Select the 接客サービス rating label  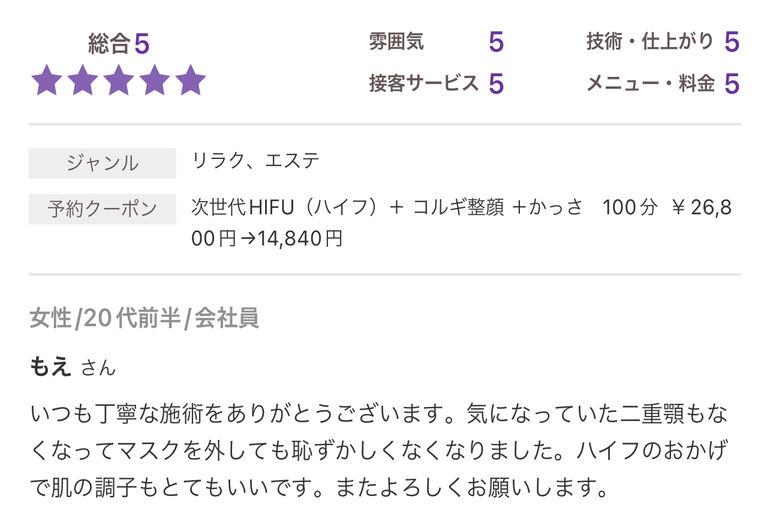(x=424, y=83)
